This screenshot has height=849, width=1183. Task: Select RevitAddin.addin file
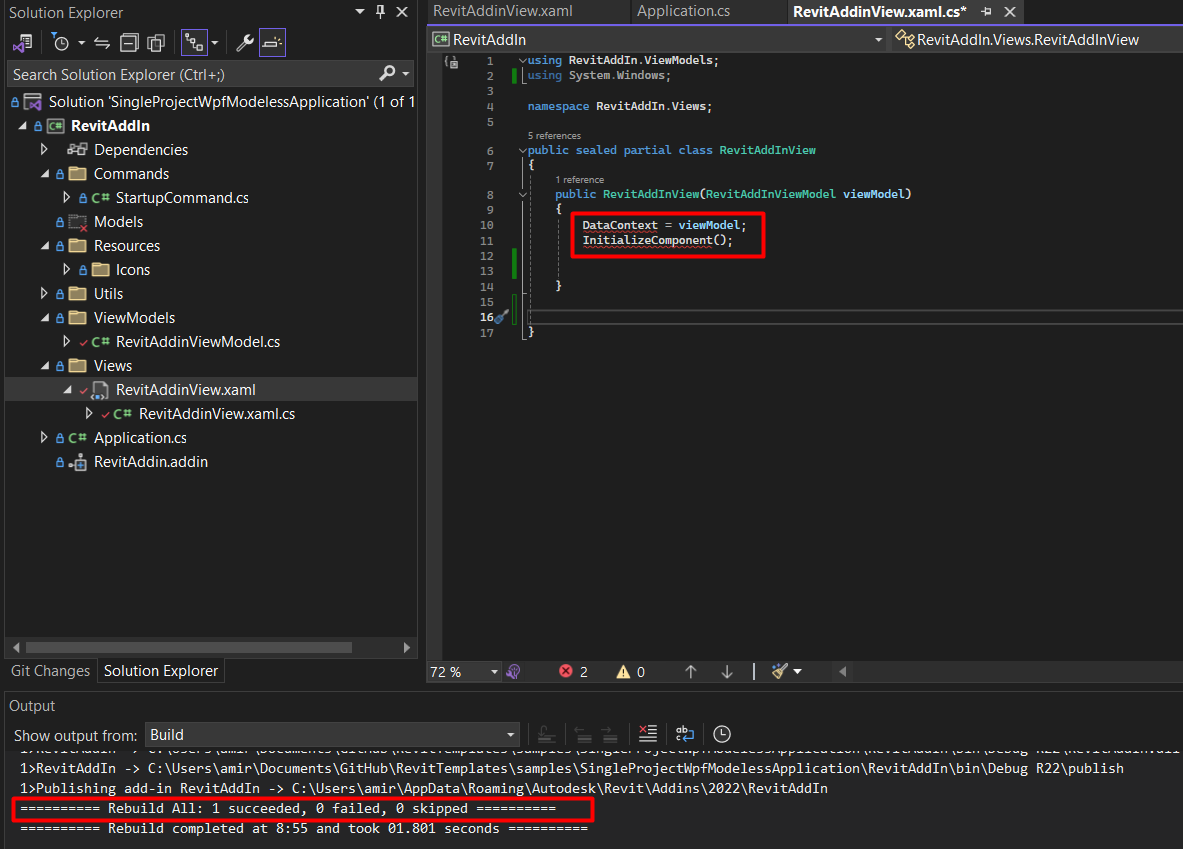(151, 462)
